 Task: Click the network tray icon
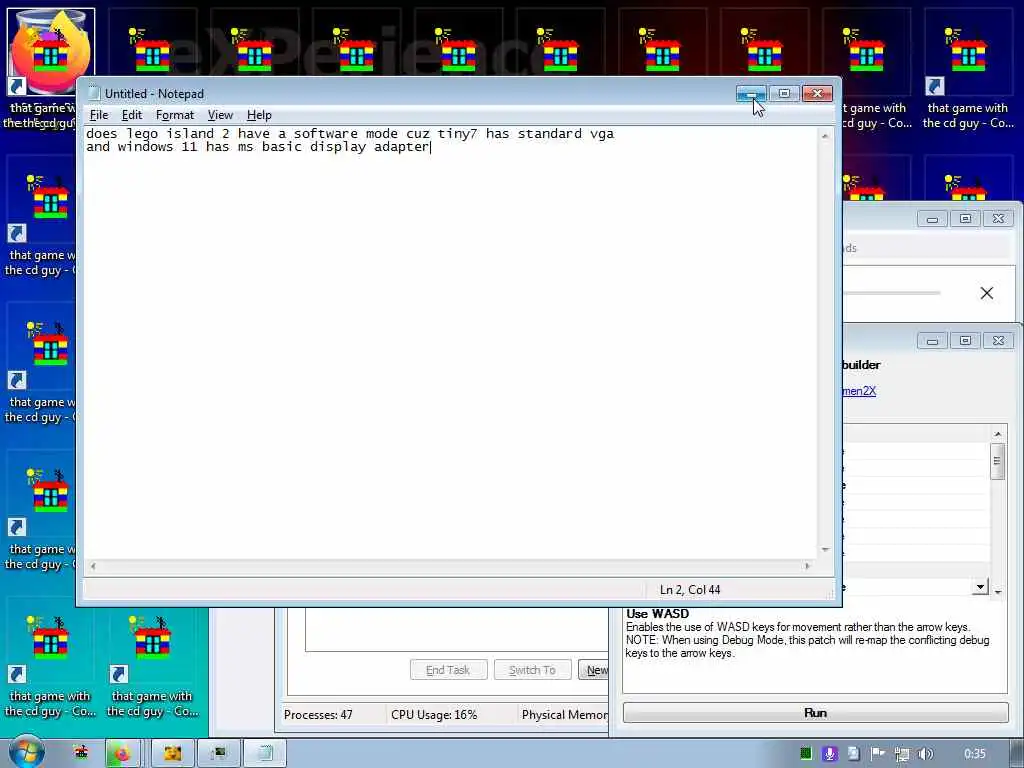(902, 754)
